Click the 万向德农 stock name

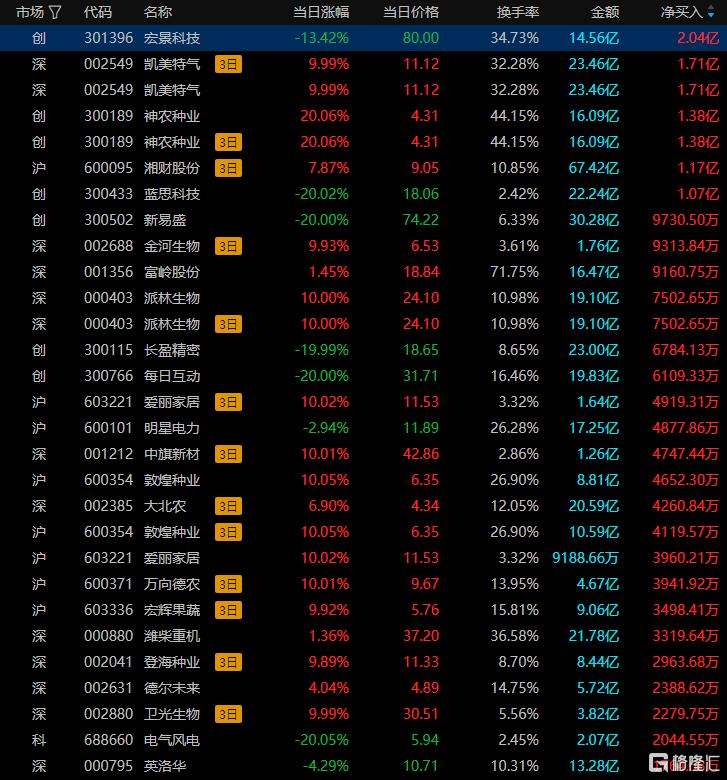[172, 584]
